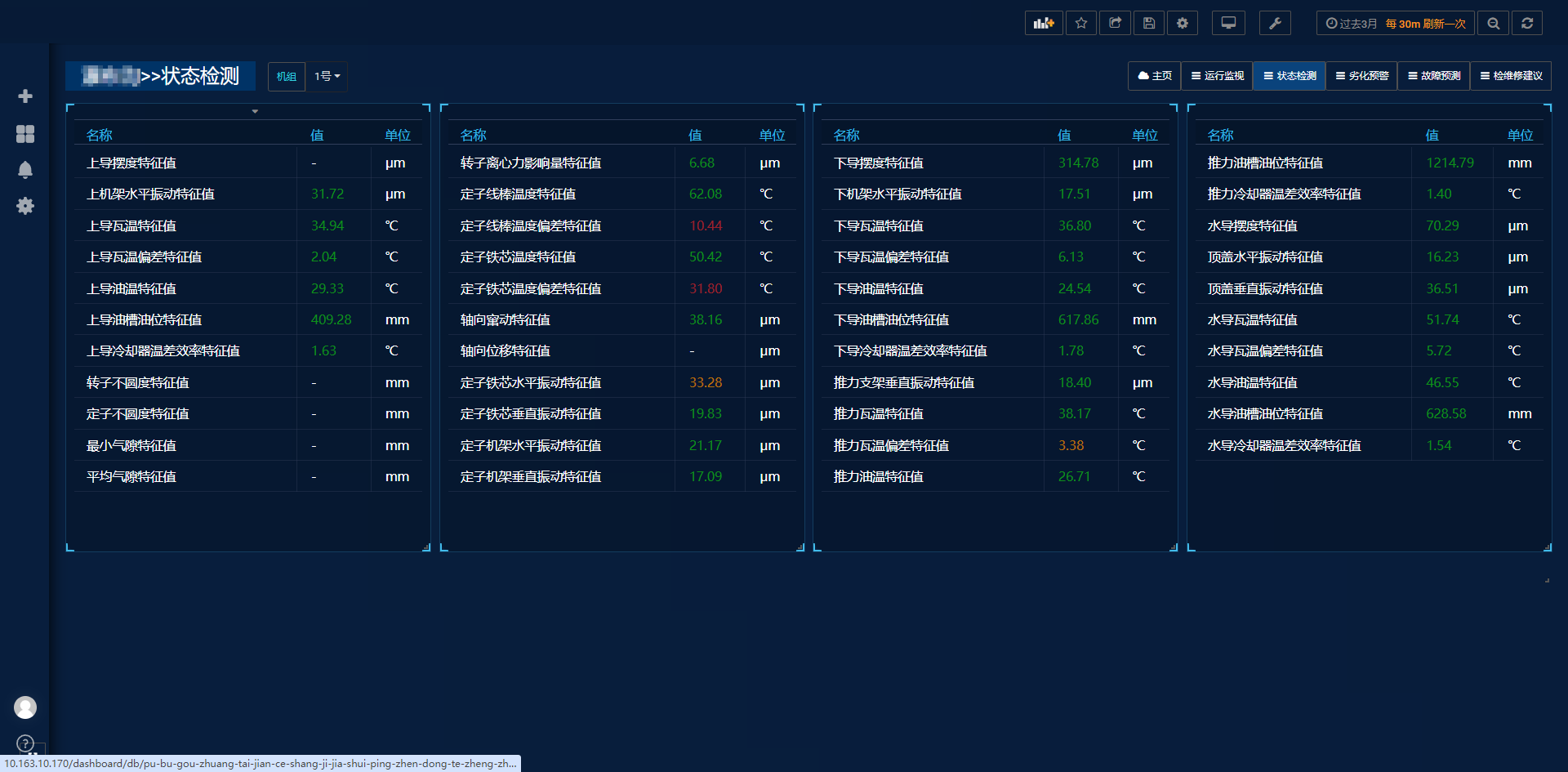Click the wrench tool icon
Viewport: 1568px width, 772px height.
pos(1275,24)
